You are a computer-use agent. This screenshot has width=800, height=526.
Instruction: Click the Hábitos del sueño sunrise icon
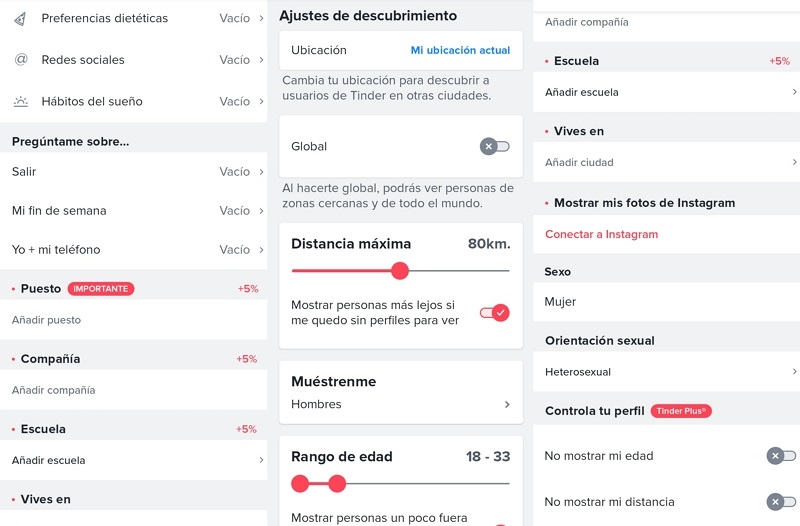pyautogui.click(x=21, y=101)
